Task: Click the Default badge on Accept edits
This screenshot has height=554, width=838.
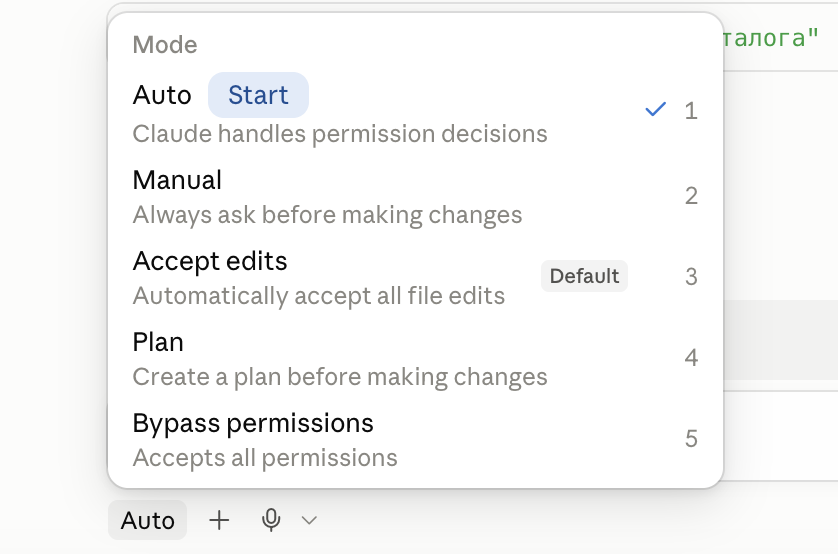Action: [584, 276]
